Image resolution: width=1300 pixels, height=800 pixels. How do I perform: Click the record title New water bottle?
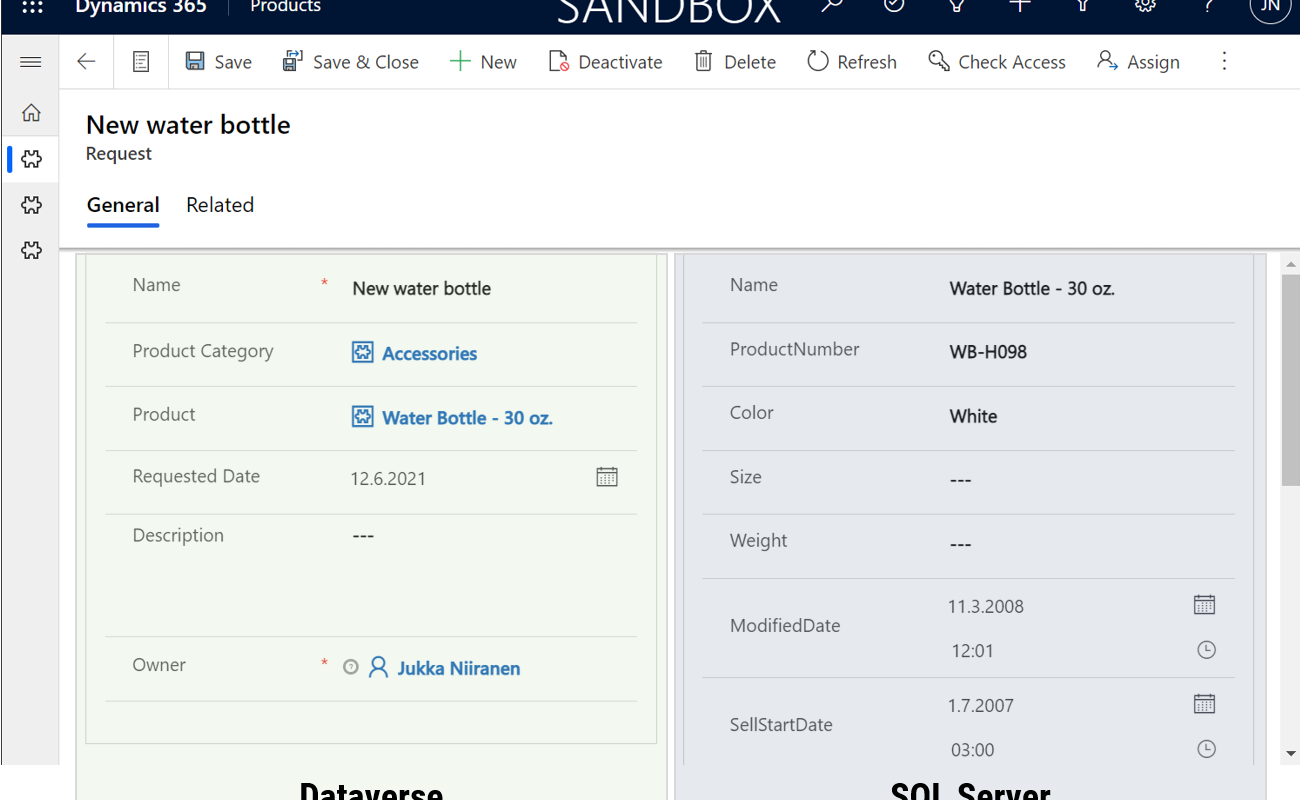click(x=188, y=125)
